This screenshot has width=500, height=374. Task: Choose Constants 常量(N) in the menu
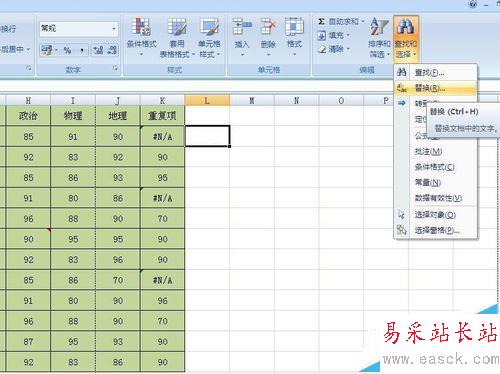436,183
